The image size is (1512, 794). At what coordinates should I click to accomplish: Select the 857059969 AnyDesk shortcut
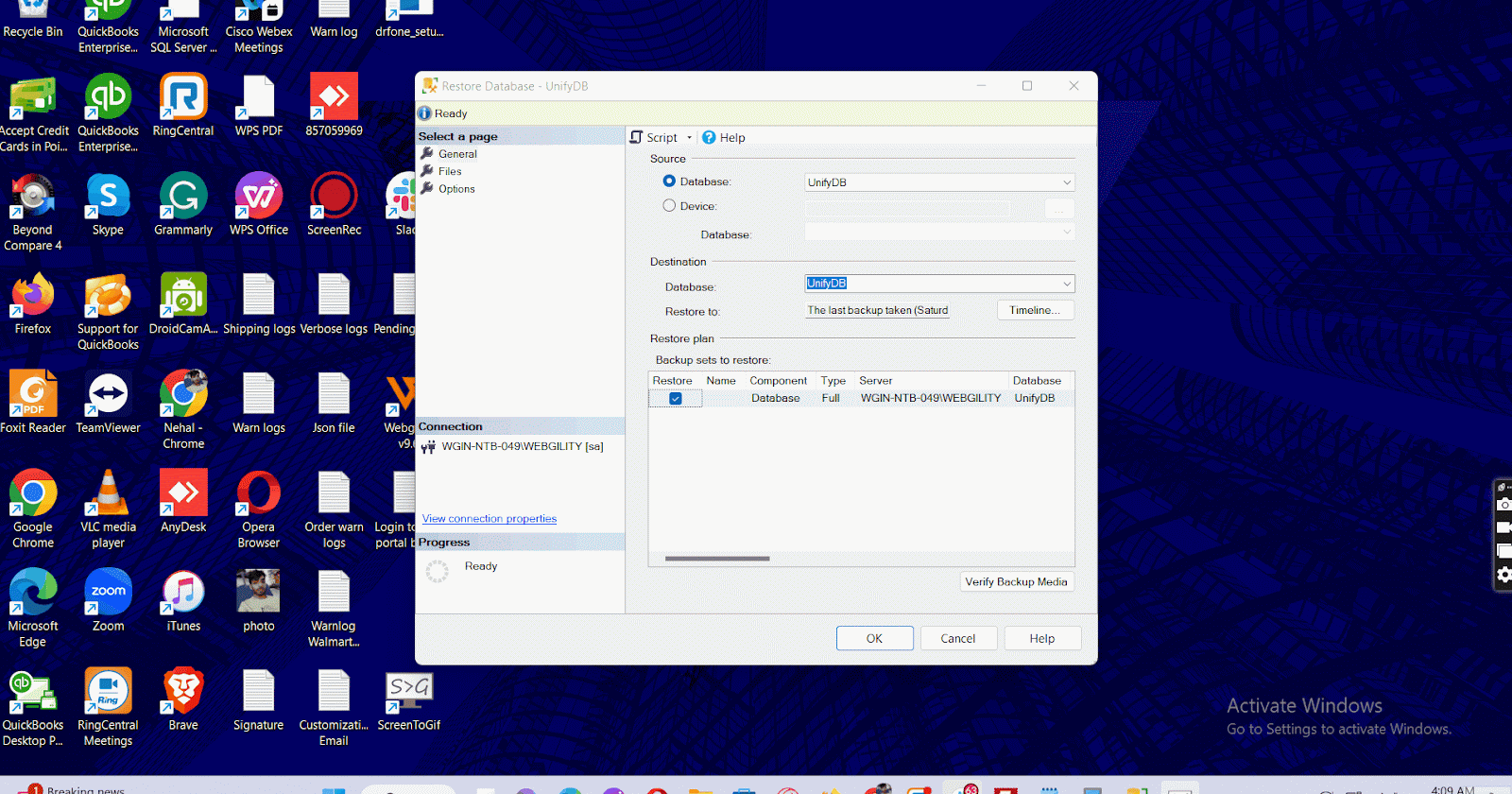(x=334, y=106)
